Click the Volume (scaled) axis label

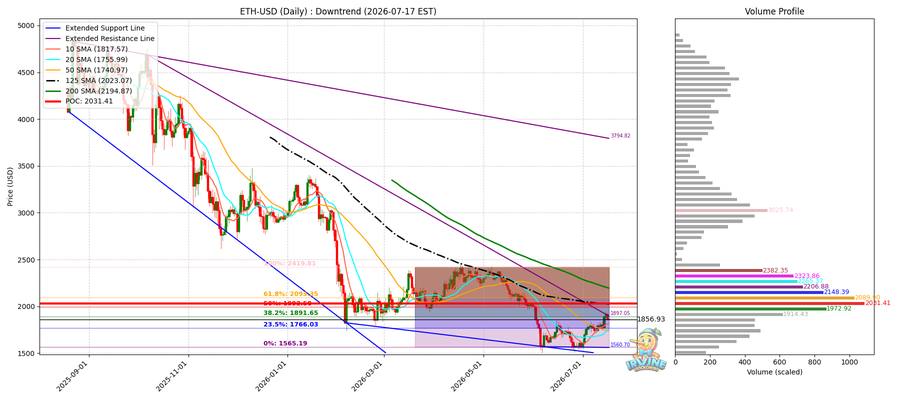click(x=774, y=372)
